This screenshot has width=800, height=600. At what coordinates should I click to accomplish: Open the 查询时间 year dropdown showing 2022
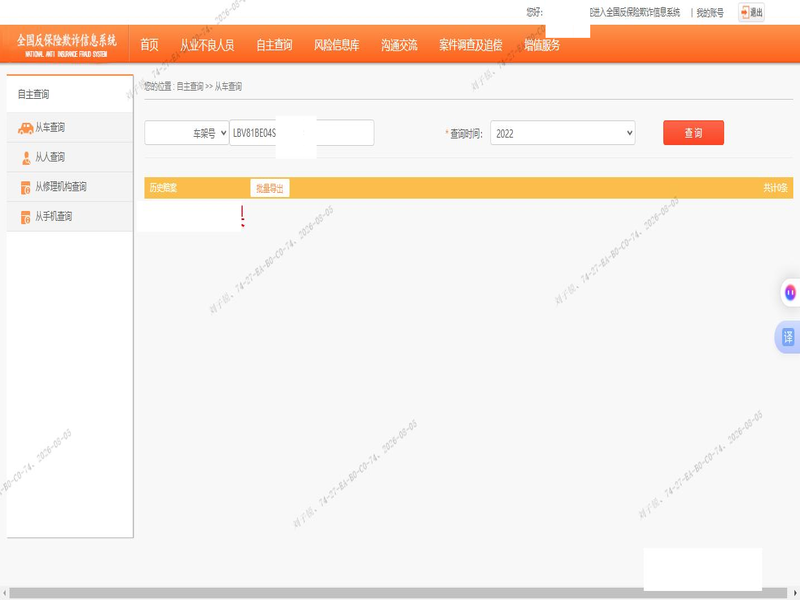point(562,133)
